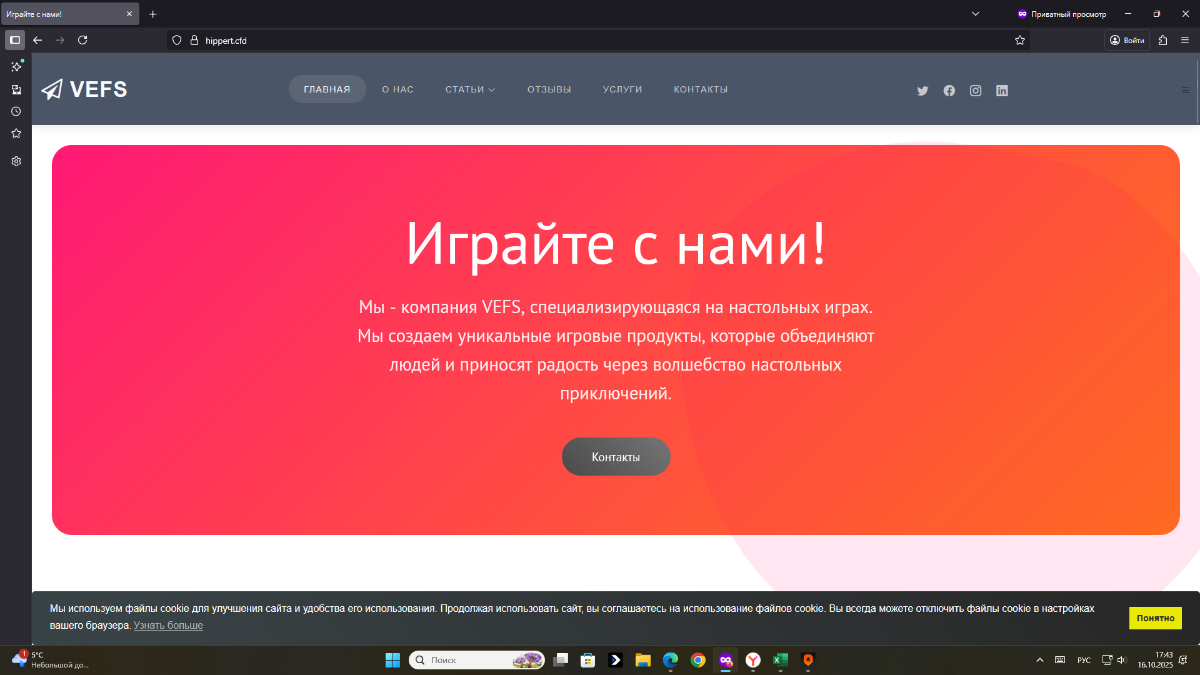Switch to Google Chrome on the taskbar
The image size is (1200, 675).
tap(698, 660)
